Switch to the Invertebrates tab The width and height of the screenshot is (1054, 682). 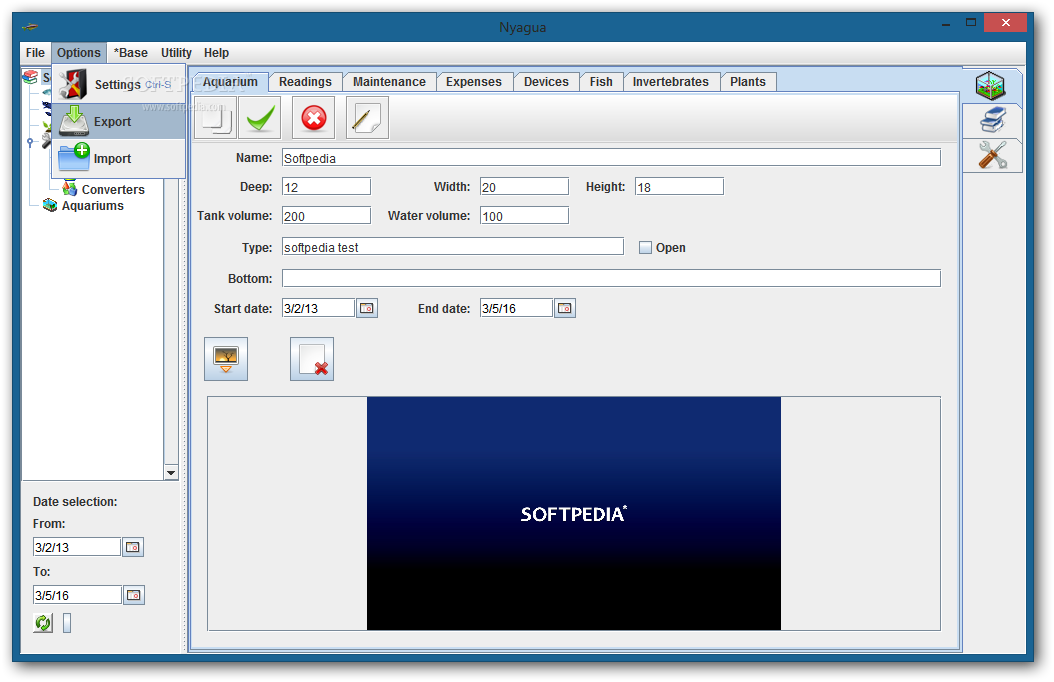click(670, 82)
